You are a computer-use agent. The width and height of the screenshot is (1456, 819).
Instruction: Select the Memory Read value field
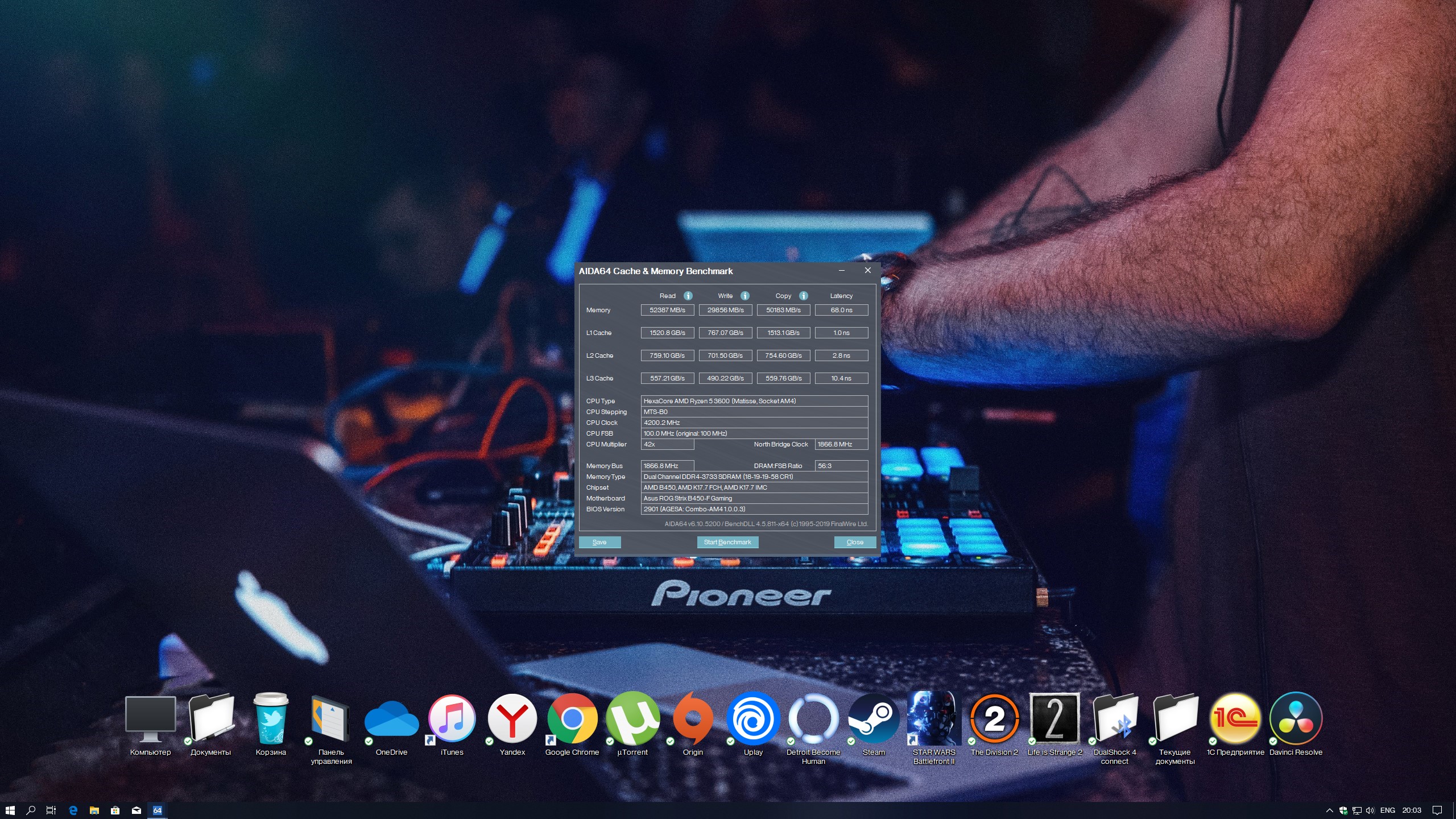[x=667, y=310]
